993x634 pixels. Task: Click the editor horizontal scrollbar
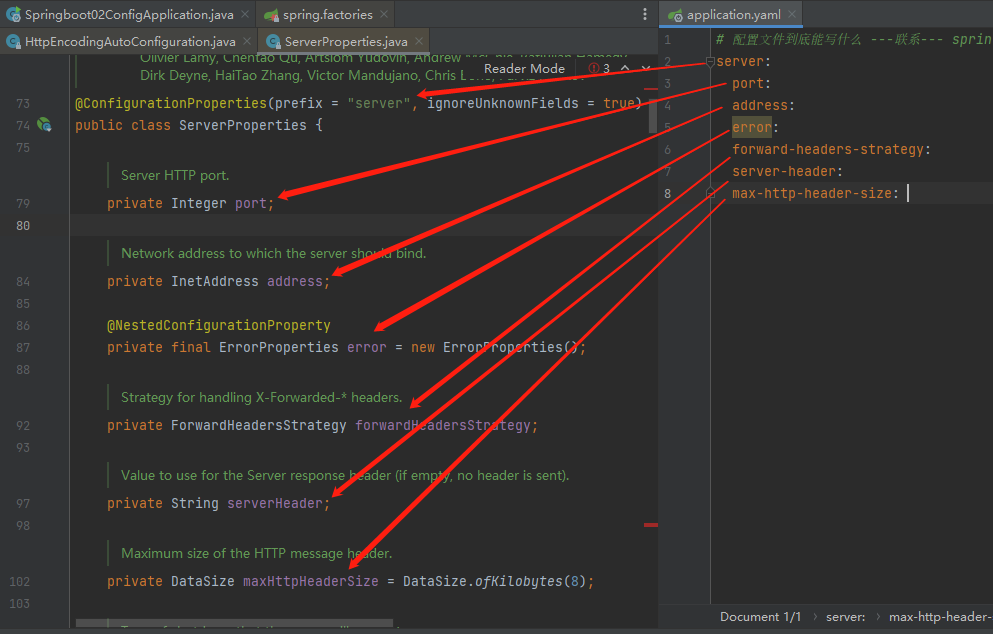234,623
